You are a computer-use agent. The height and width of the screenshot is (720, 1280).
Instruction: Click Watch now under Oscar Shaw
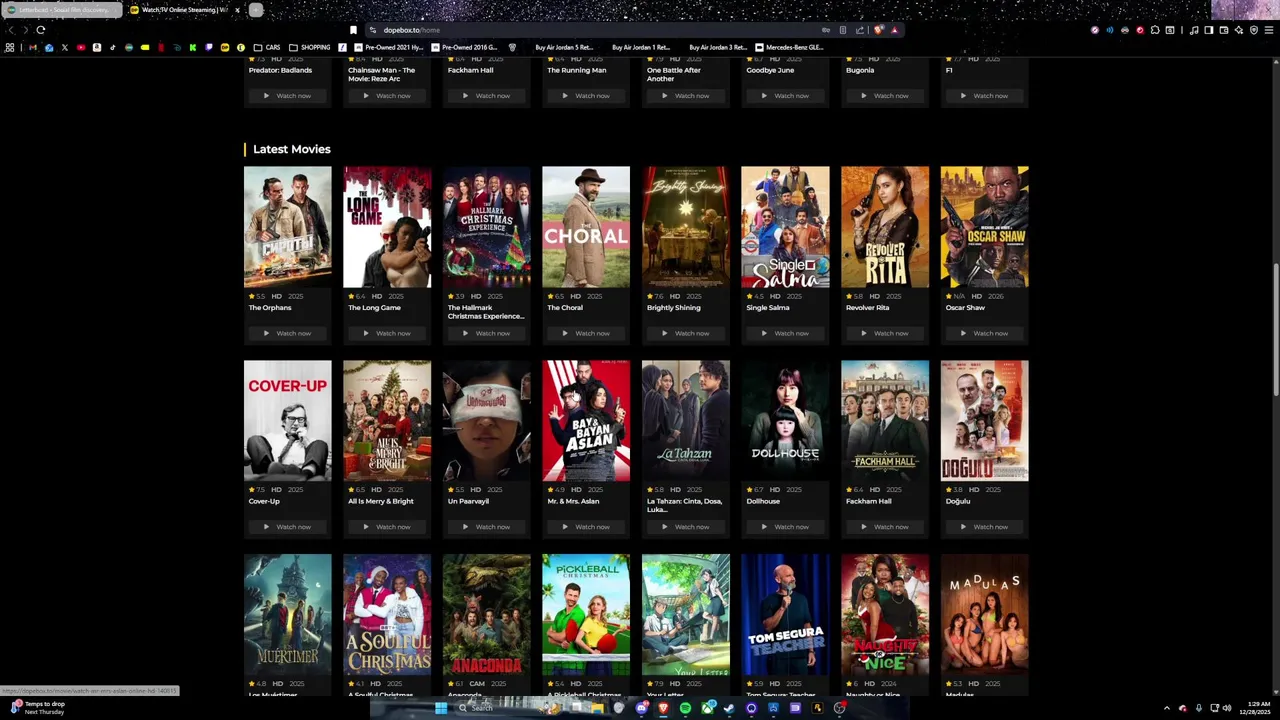pyautogui.click(x=984, y=333)
